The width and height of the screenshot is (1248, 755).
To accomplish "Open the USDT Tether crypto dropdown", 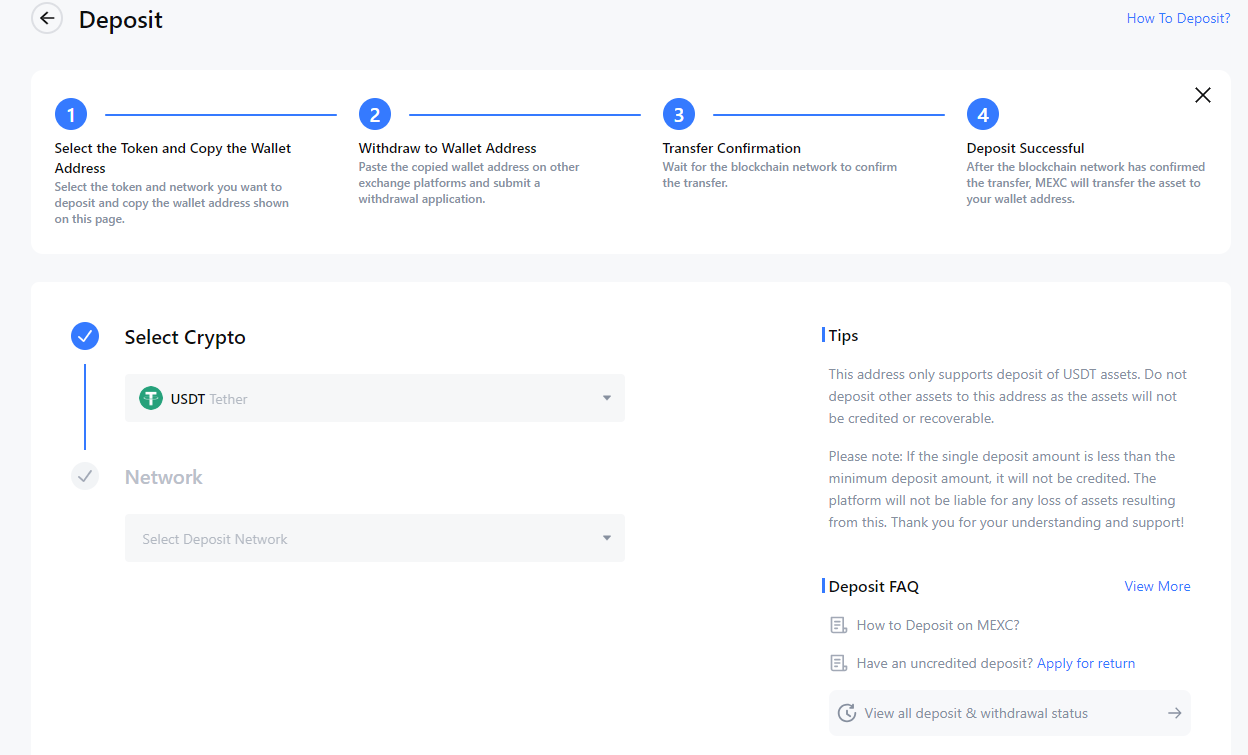I will (x=374, y=399).
